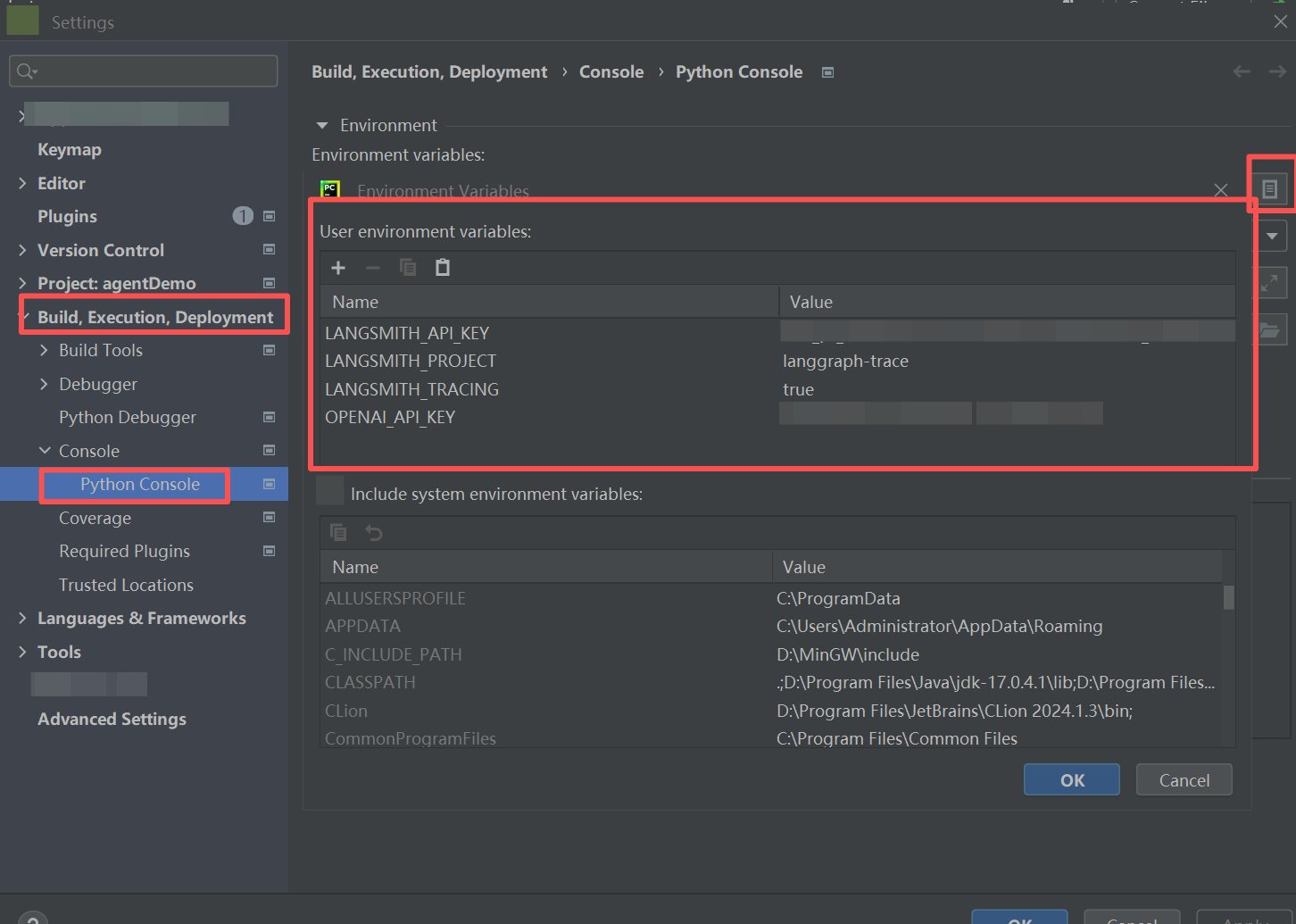Select the LANGSMITH_API_KEY variable row
The height and width of the screenshot is (924, 1296).
[778, 333]
